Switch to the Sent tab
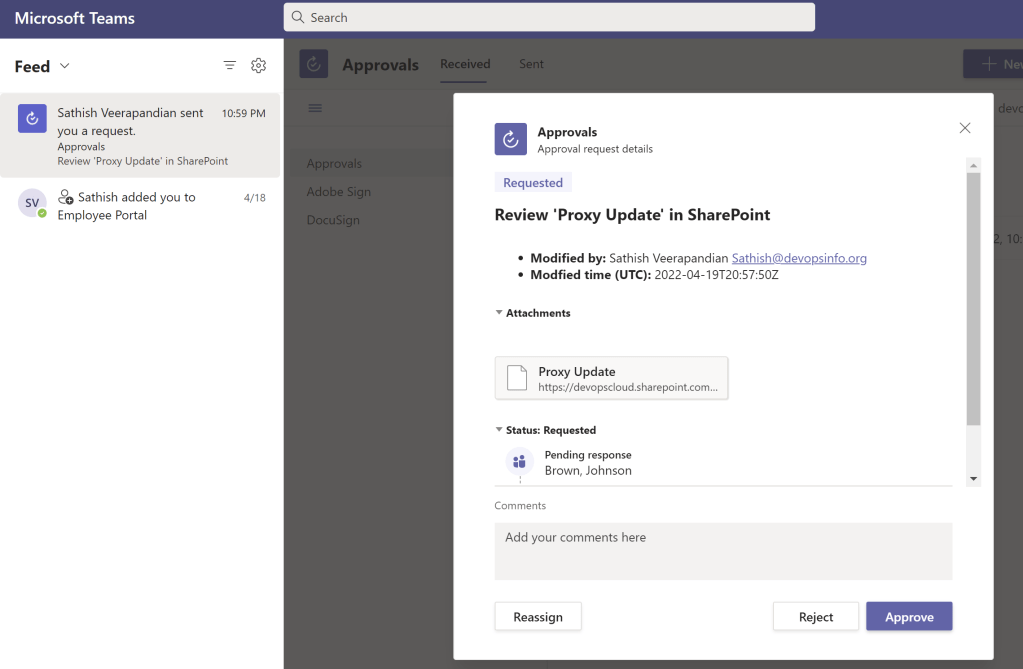The image size is (1023, 669). [531, 64]
